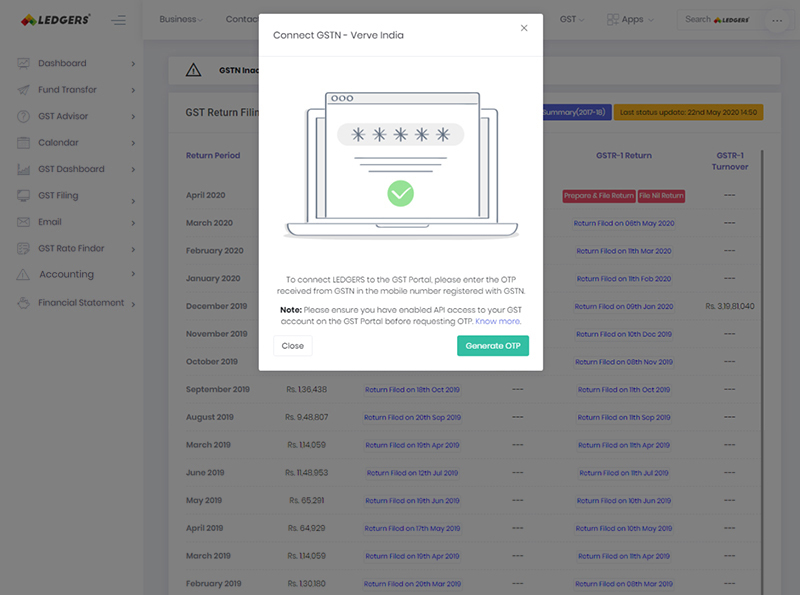Image resolution: width=800 pixels, height=595 pixels.
Task: Click the GST Filing monitor icon
Action: coord(23,195)
